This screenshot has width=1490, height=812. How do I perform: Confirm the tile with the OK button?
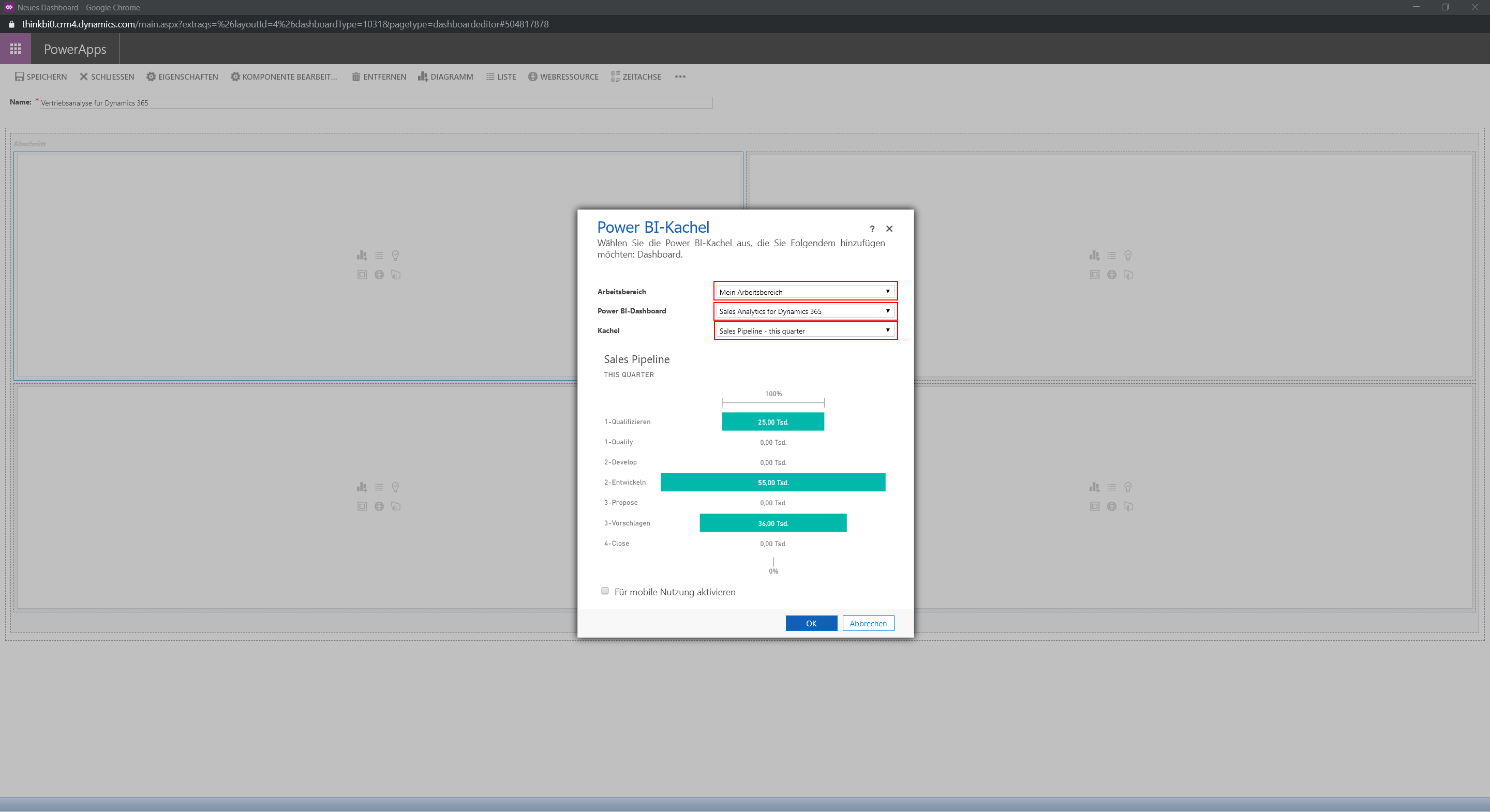pos(812,623)
